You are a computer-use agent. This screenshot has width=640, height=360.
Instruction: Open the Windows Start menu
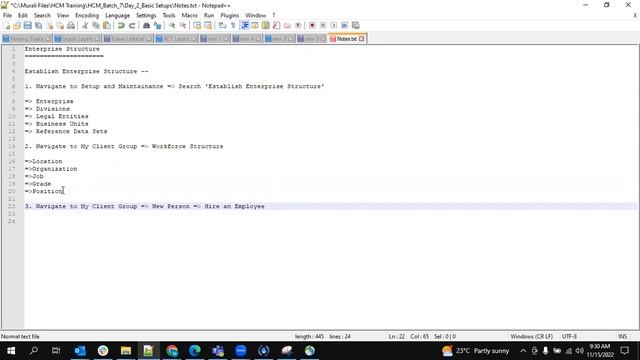11,351
